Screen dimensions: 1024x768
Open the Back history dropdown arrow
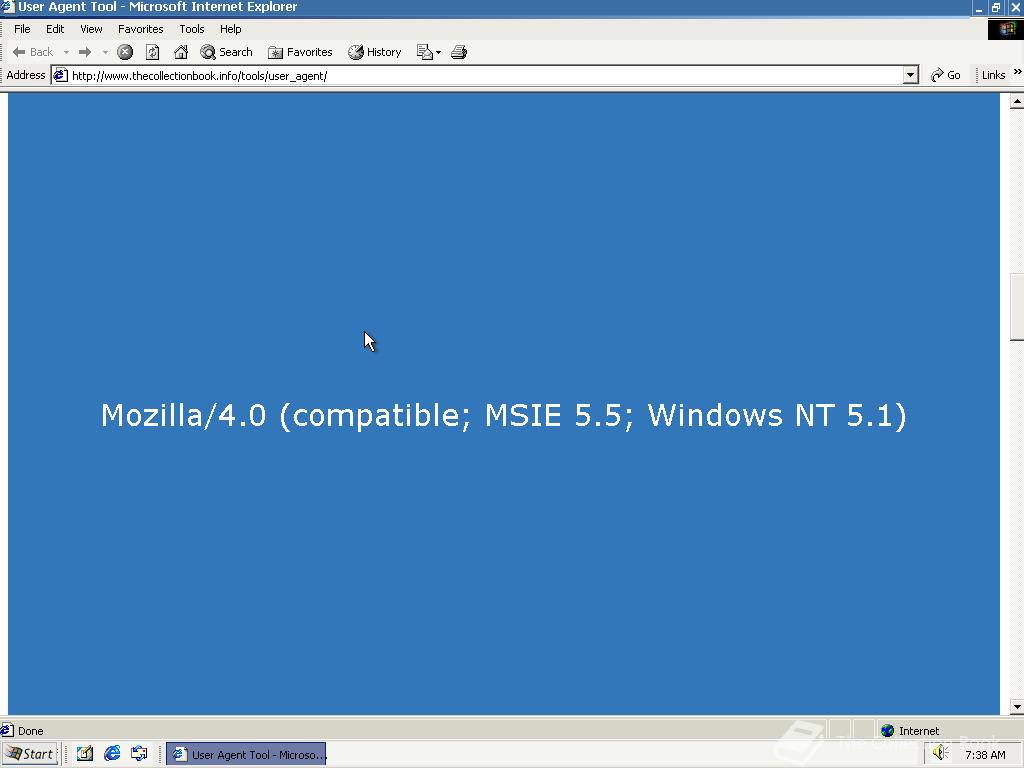coord(66,52)
